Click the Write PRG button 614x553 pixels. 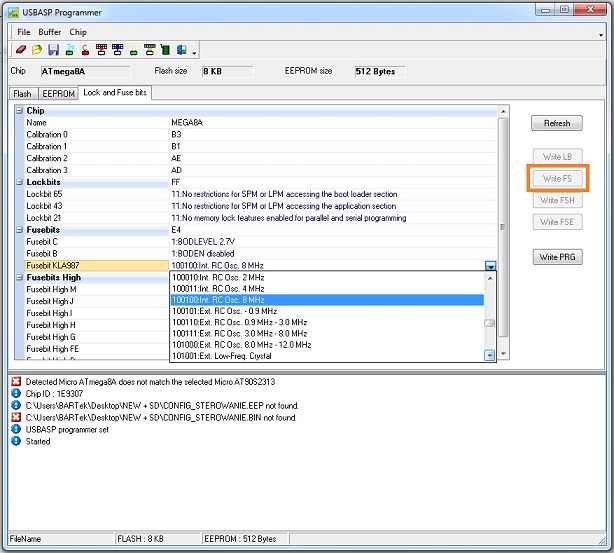557,257
